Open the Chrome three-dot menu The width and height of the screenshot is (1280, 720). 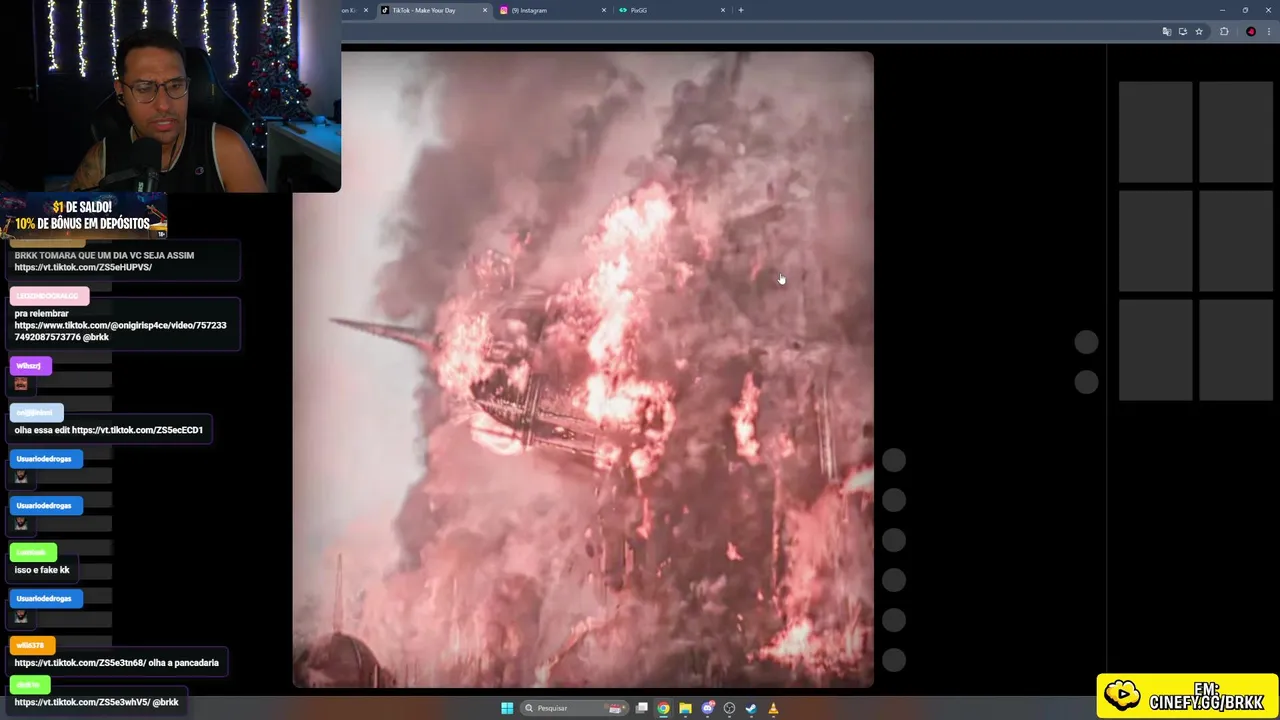pos(1268,32)
